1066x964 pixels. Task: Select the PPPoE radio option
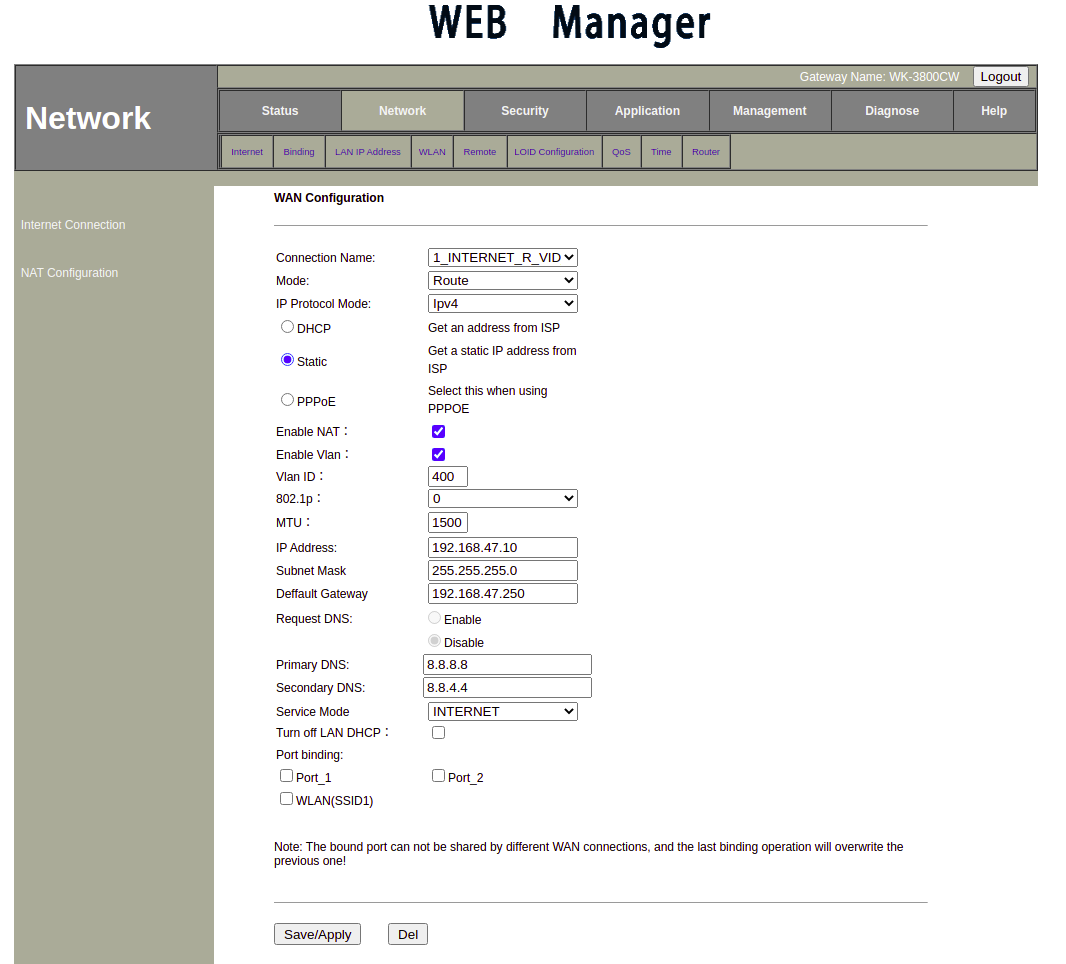[x=288, y=400]
